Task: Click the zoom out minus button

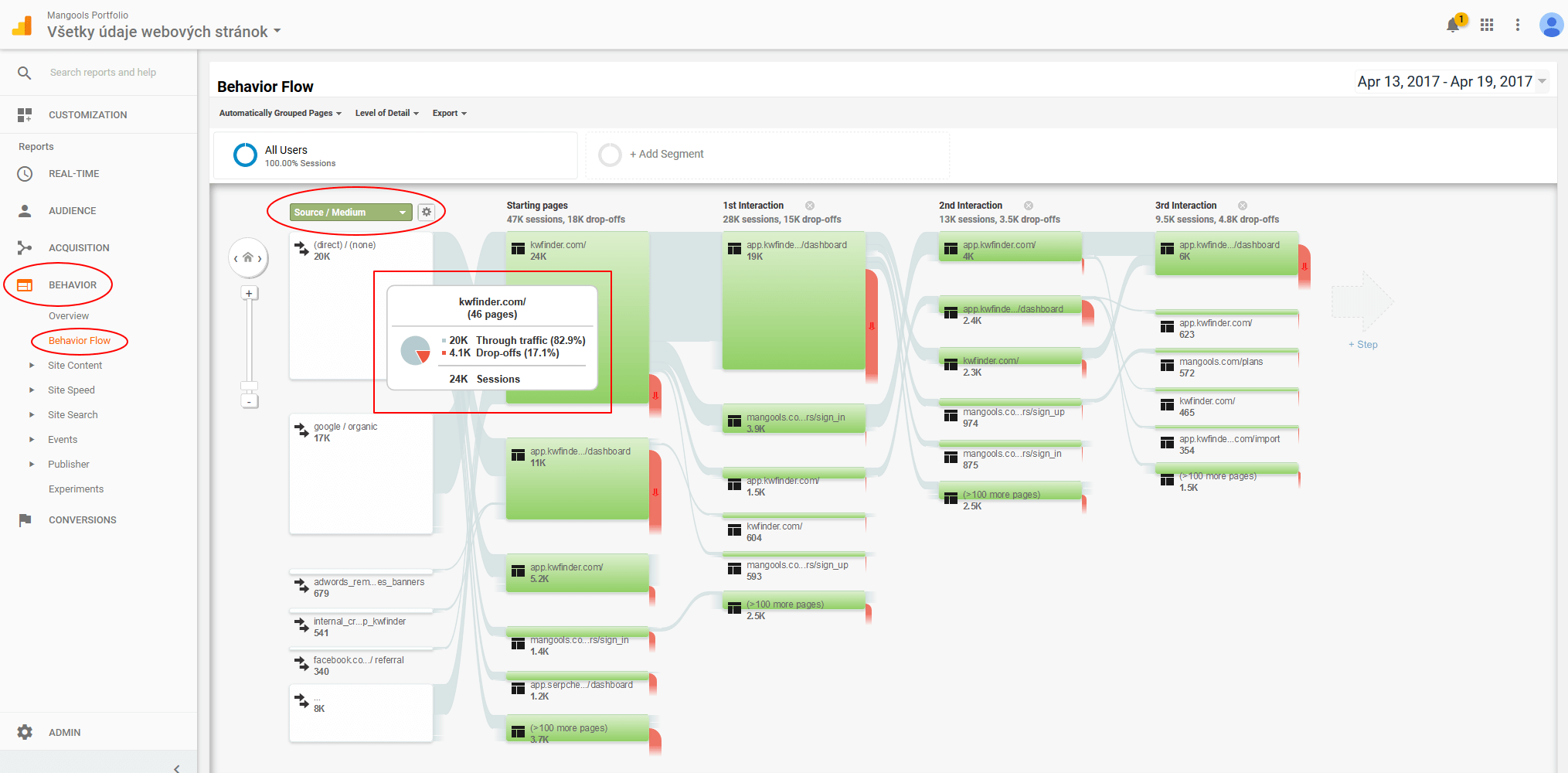Action: click(x=249, y=401)
